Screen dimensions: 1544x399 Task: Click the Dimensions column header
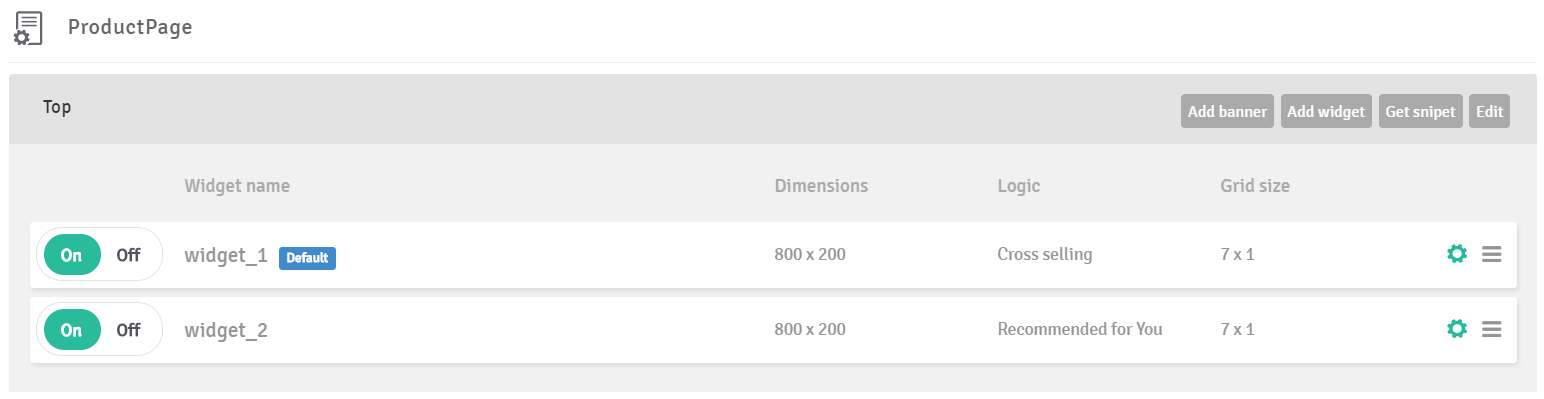(x=821, y=185)
